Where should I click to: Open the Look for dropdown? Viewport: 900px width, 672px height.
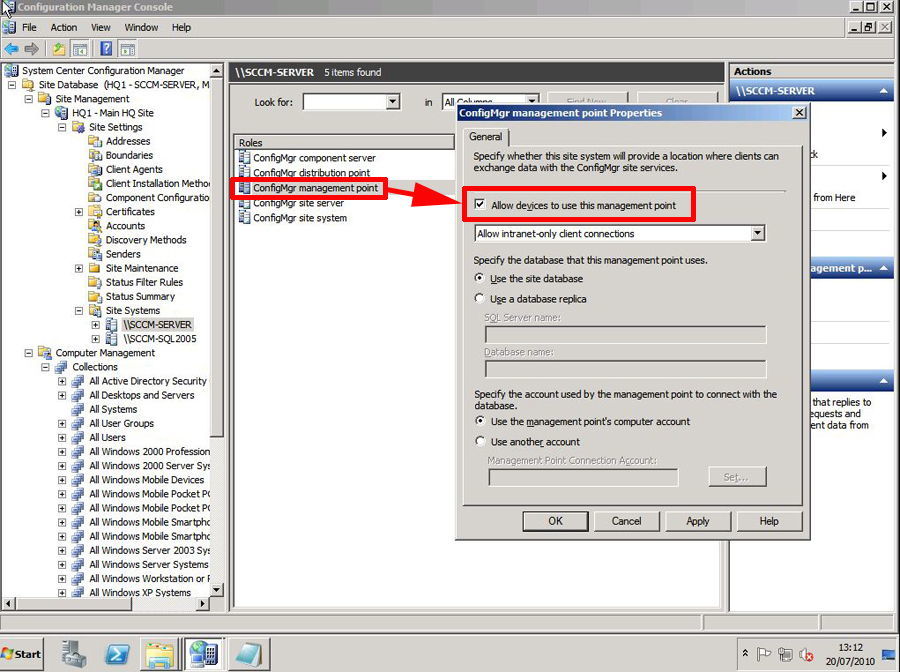click(393, 102)
